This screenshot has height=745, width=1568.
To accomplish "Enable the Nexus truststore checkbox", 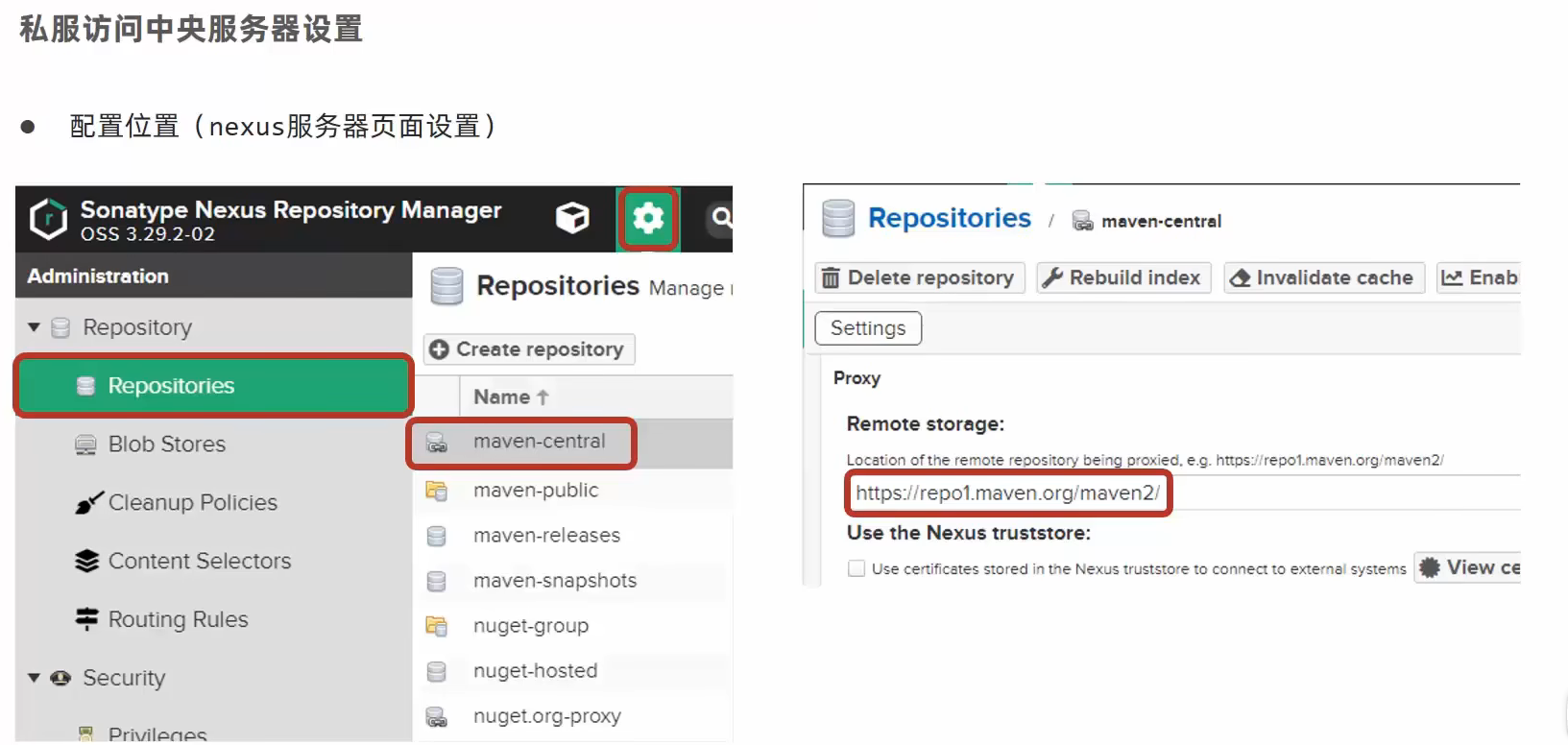I will [x=856, y=568].
